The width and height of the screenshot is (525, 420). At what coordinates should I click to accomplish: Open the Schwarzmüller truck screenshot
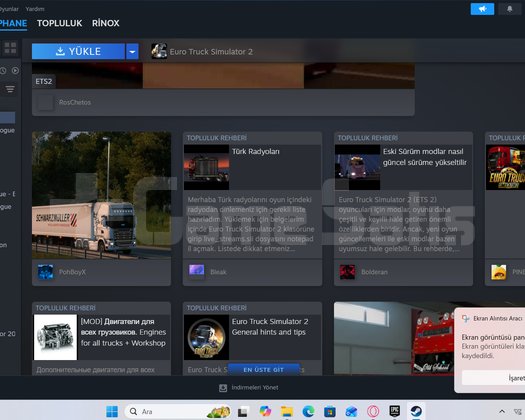(x=101, y=195)
